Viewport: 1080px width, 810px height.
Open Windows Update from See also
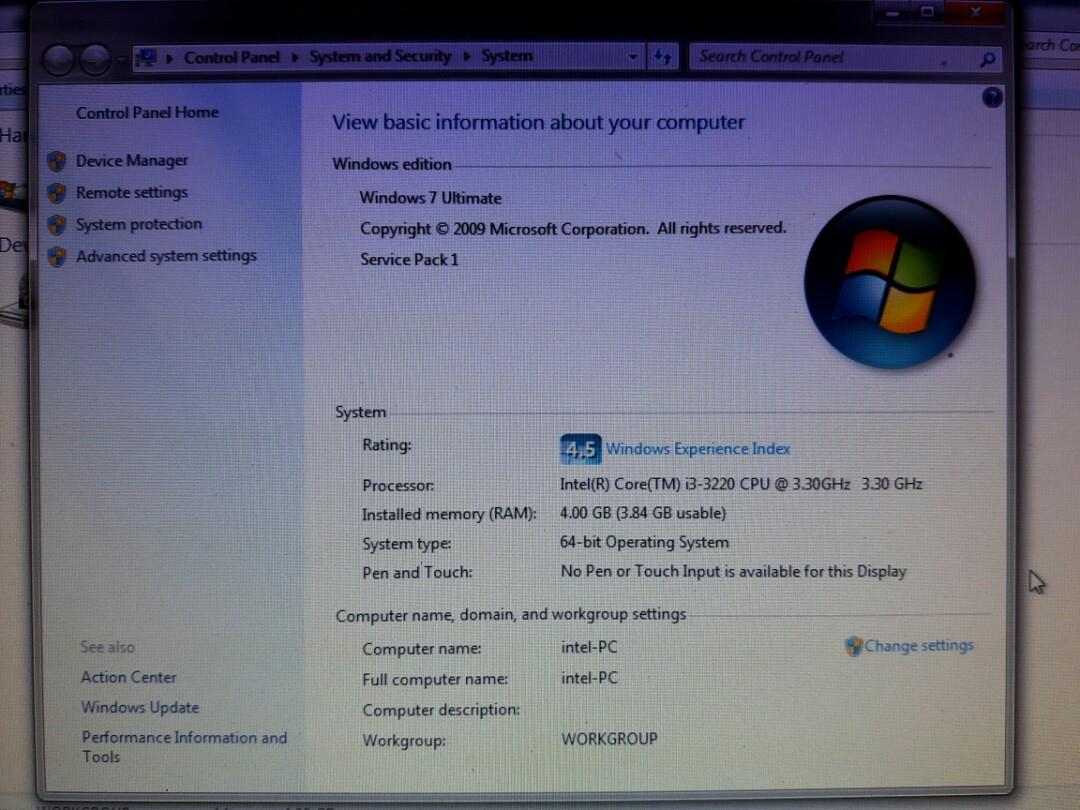tap(139, 707)
